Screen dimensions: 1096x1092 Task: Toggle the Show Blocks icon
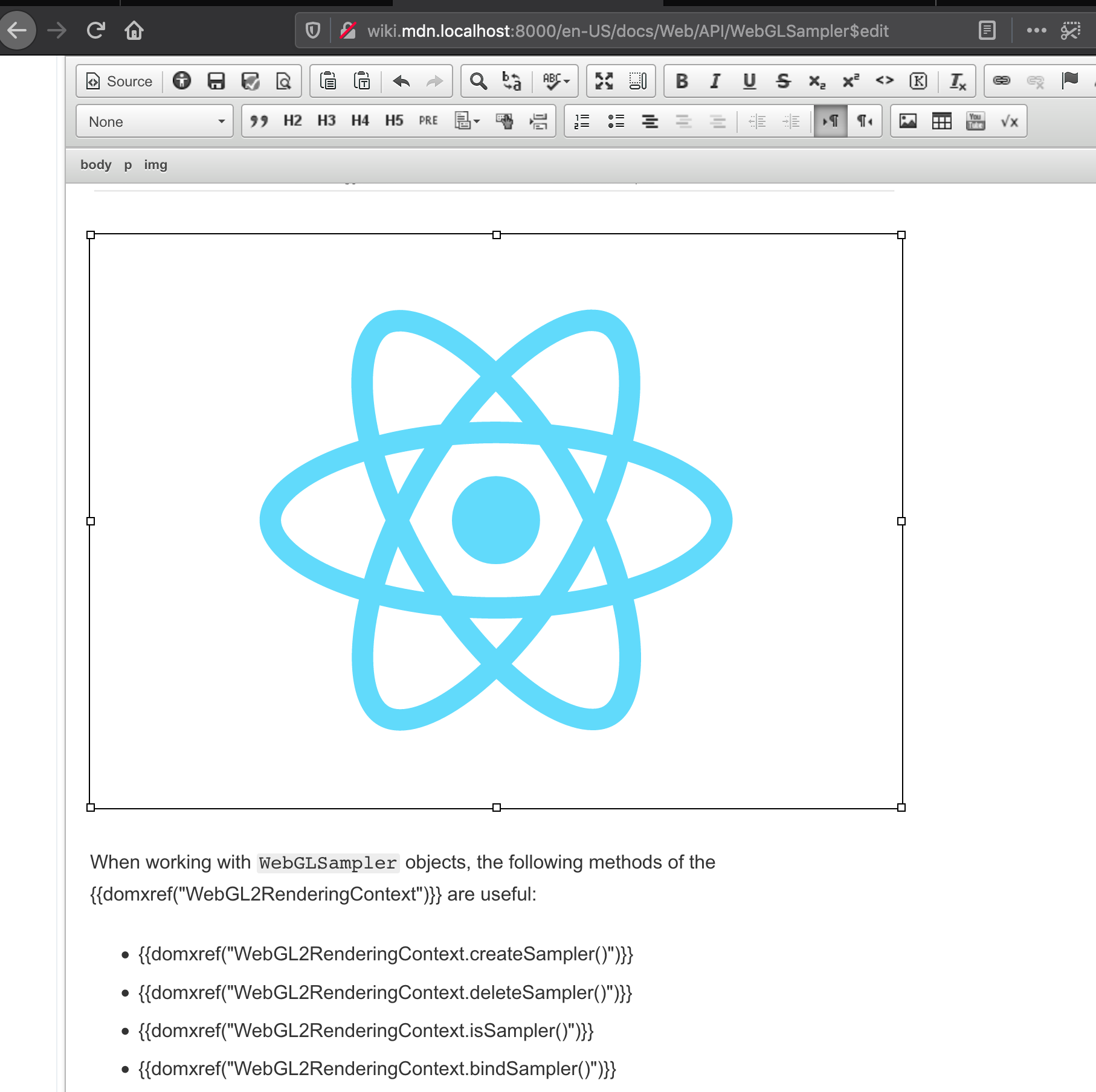coord(638,81)
